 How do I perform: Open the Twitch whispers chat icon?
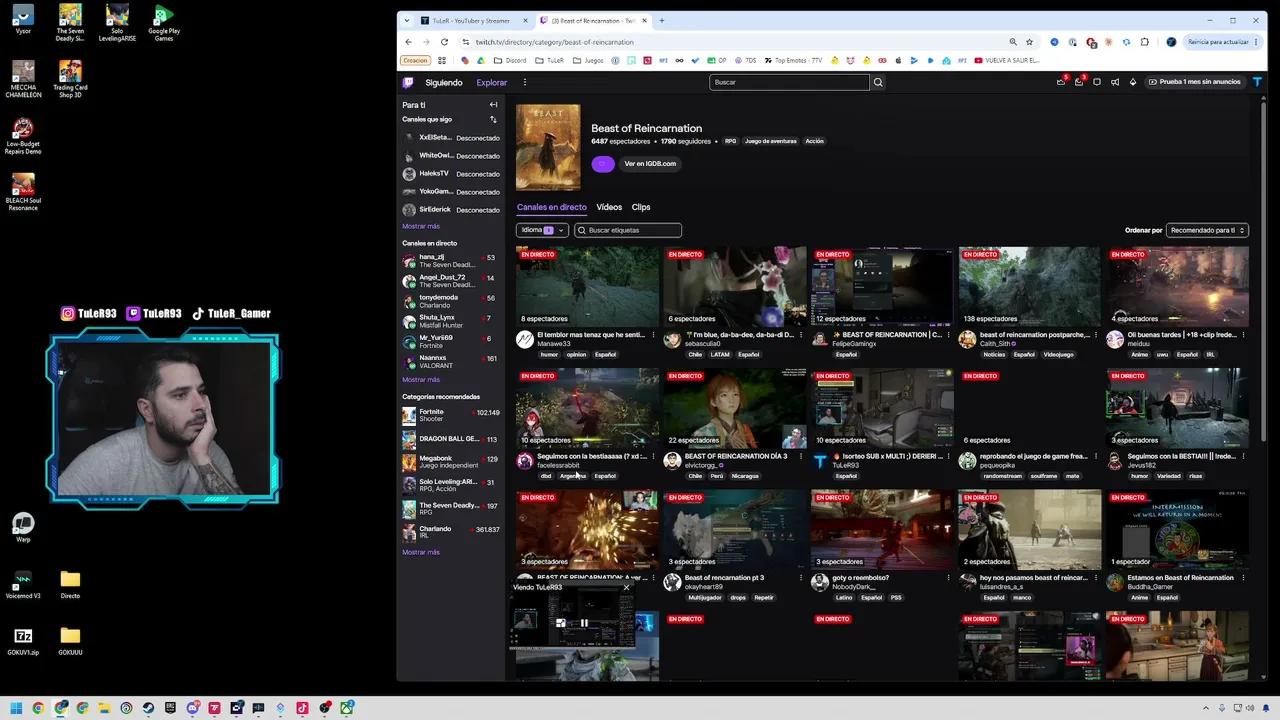click(1097, 82)
